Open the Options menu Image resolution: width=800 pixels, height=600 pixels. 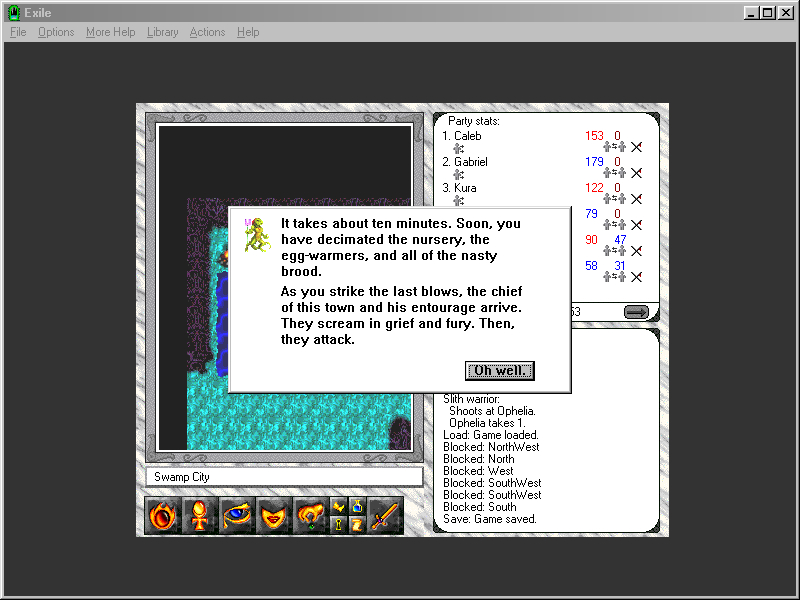click(56, 32)
